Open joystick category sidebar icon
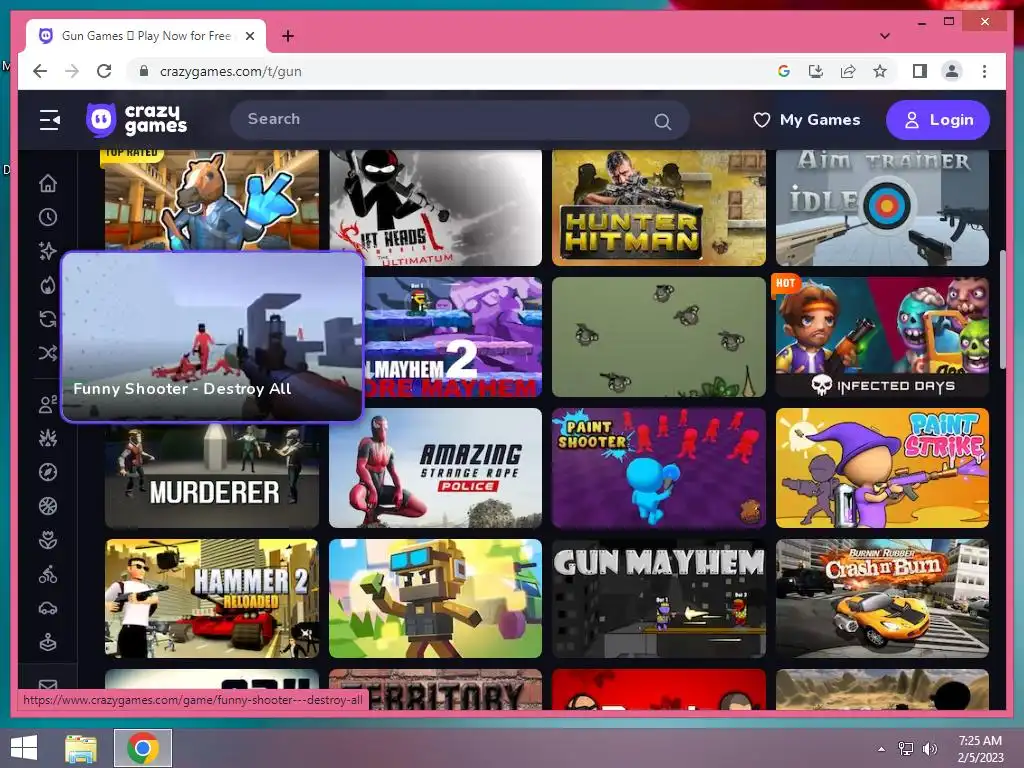This screenshot has width=1024, height=768. pos(48,643)
